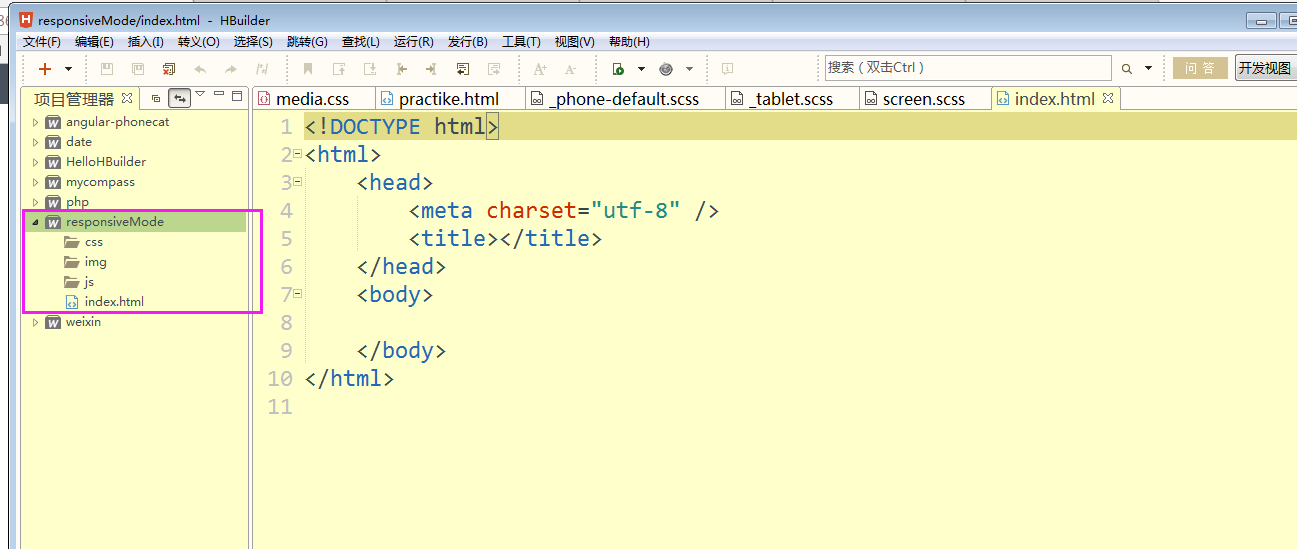
Task: Click into the search box (搜索 双击Ctrl)
Action: 968,68
